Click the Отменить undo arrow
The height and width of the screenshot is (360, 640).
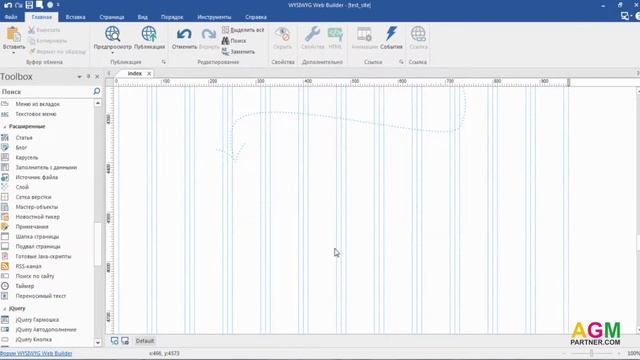tap(184, 34)
